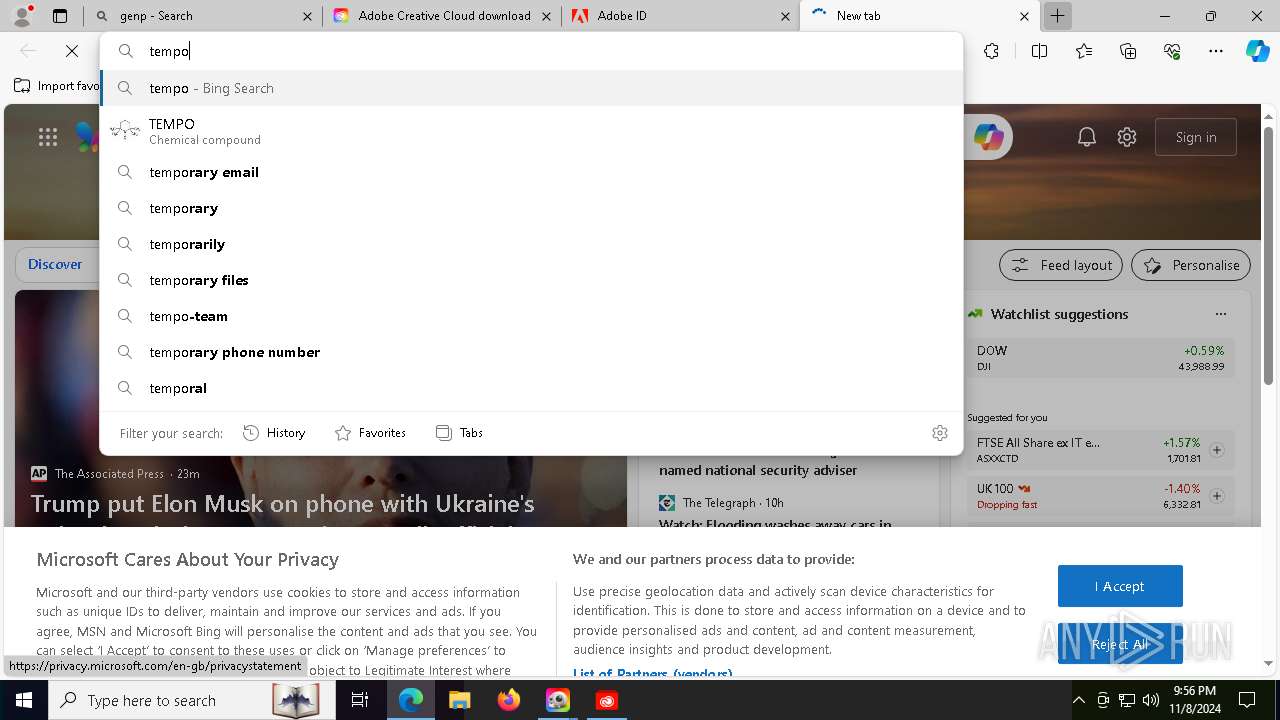Click I Accept on privacy banner
The width and height of the screenshot is (1280, 720).
[1120, 586]
